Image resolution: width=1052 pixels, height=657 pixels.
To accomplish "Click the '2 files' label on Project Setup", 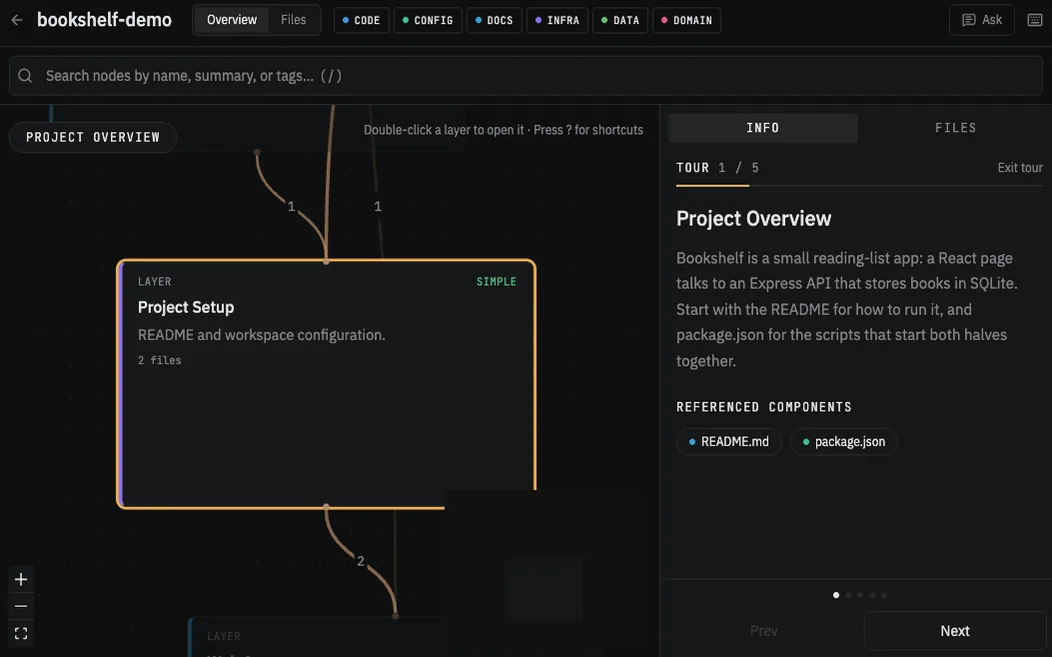I will click(160, 360).
